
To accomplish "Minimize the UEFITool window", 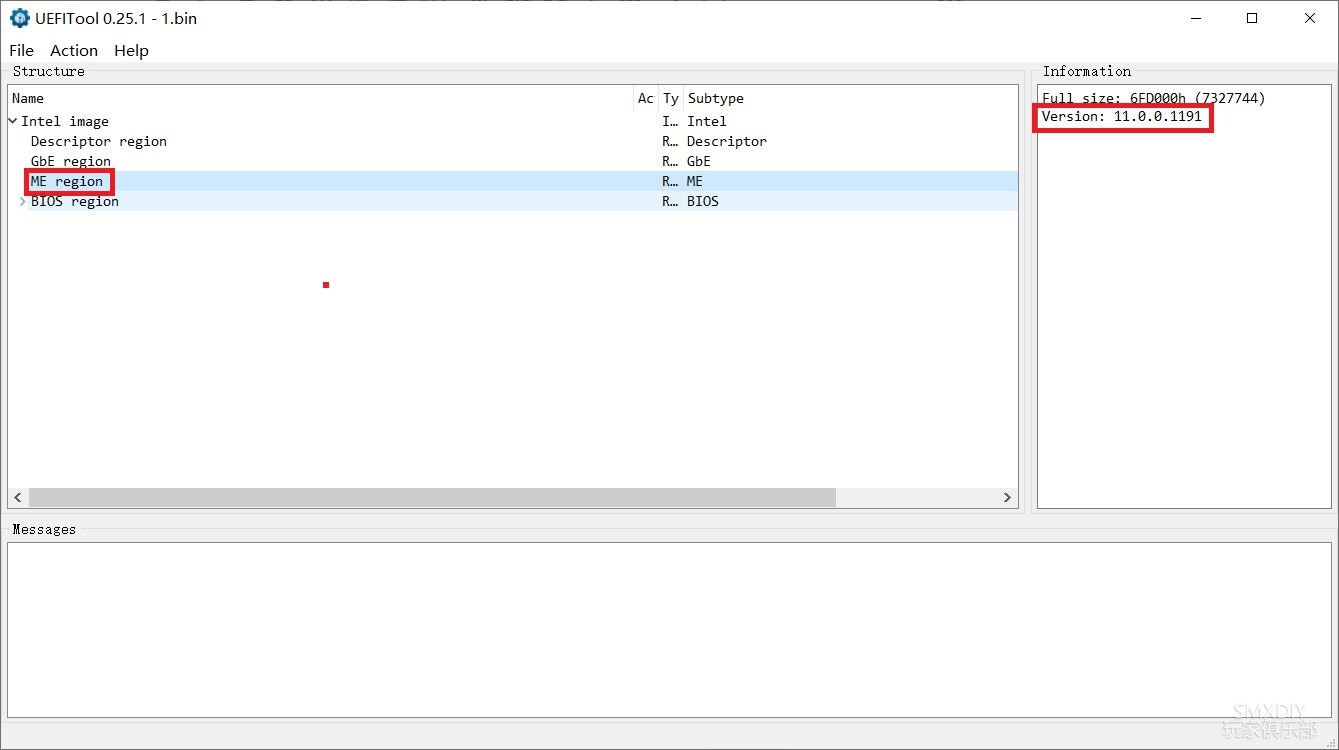I will pos(1194,18).
